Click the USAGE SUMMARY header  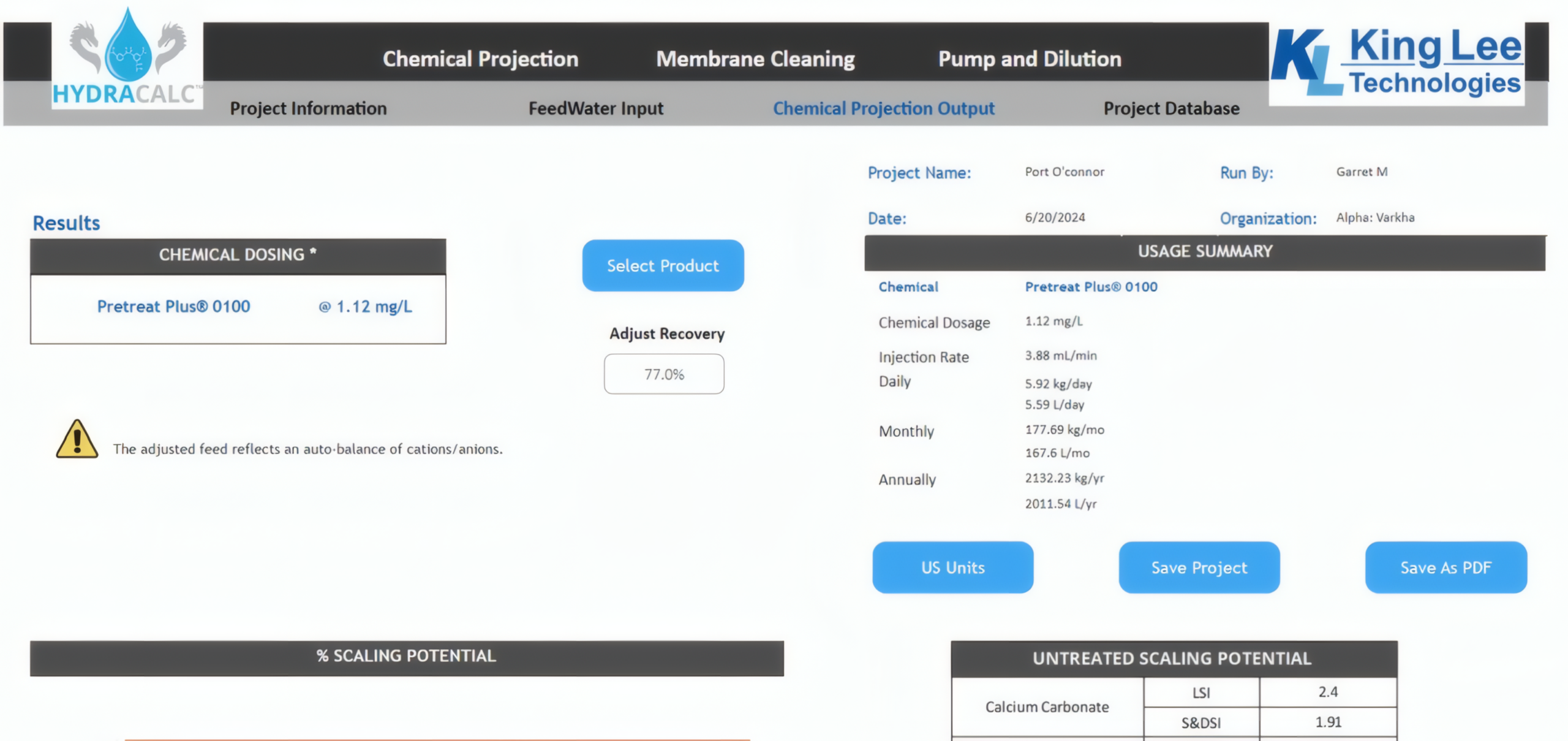click(1205, 252)
